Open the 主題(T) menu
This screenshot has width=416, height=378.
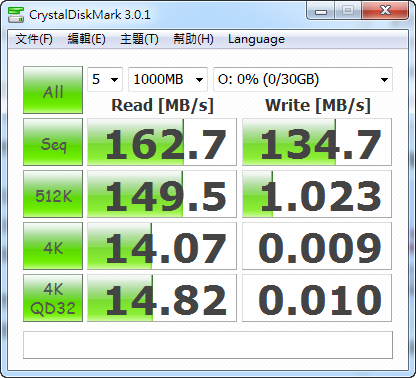point(139,39)
